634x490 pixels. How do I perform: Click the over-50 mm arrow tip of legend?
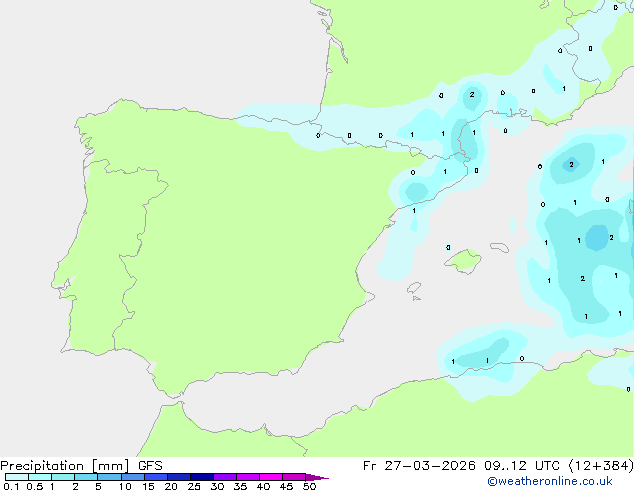pos(317,477)
